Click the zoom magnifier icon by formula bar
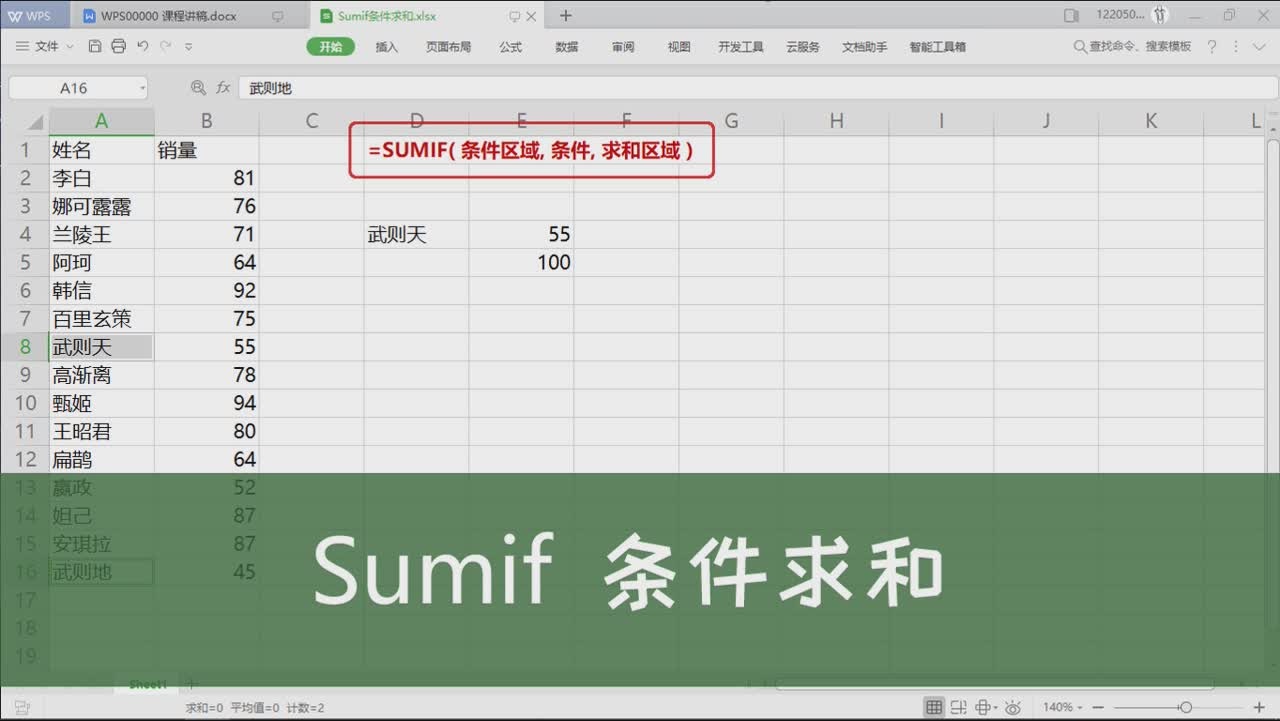The height and width of the screenshot is (721, 1280). pyautogui.click(x=198, y=88)
